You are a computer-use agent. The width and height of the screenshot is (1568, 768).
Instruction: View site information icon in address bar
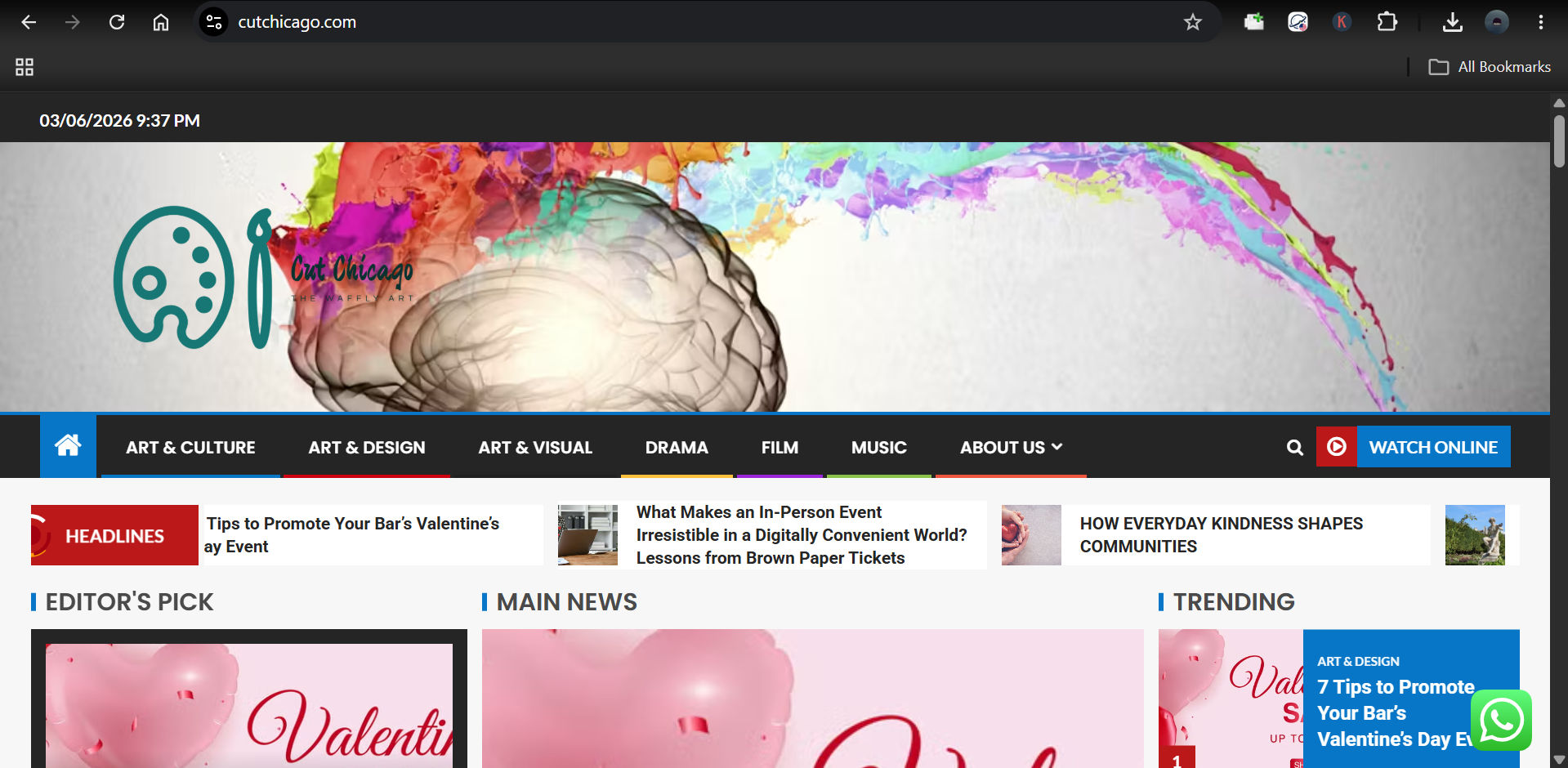pyautogui.click(x=214, y=22)
